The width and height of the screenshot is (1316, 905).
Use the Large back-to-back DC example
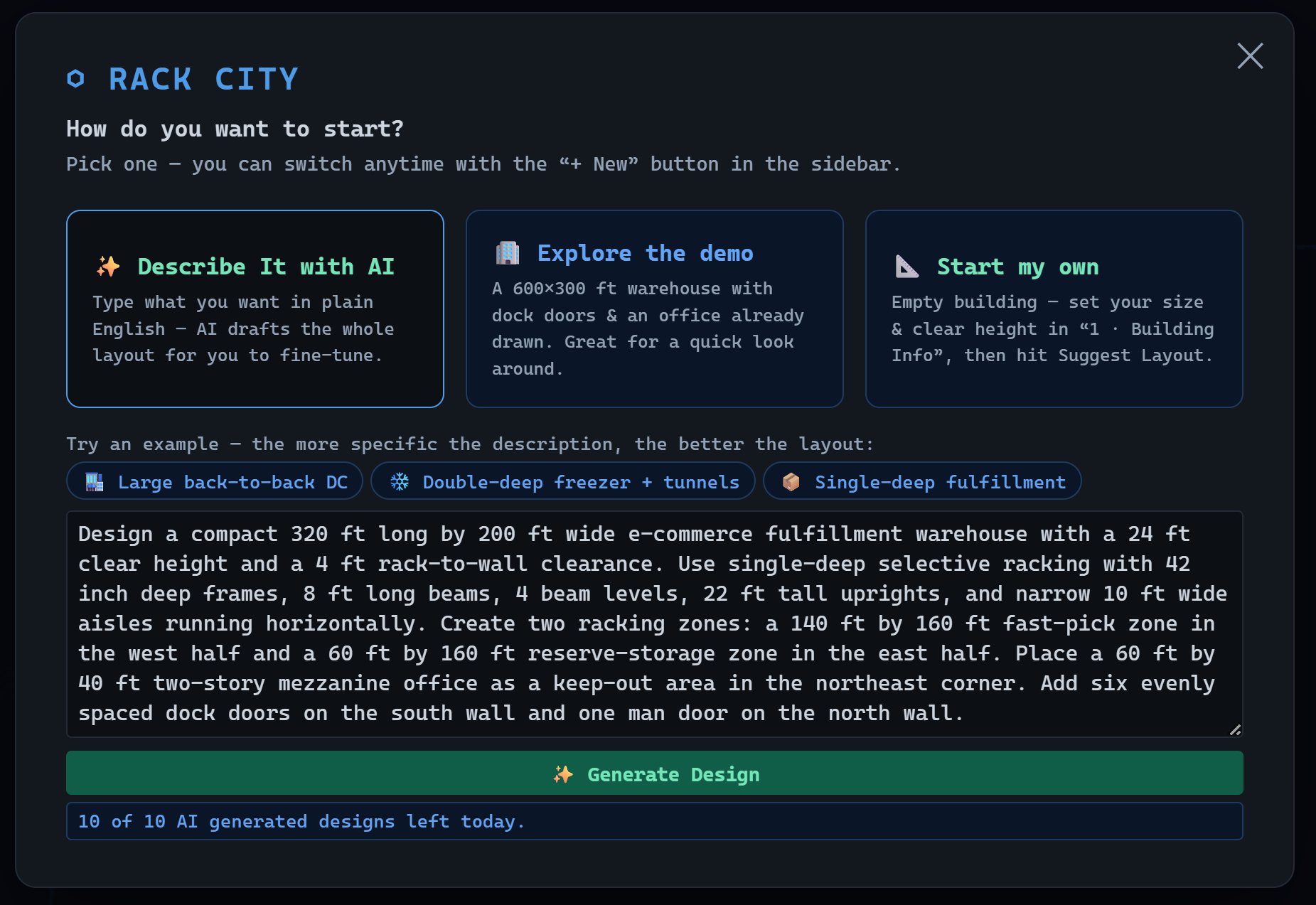coord(215,481)
